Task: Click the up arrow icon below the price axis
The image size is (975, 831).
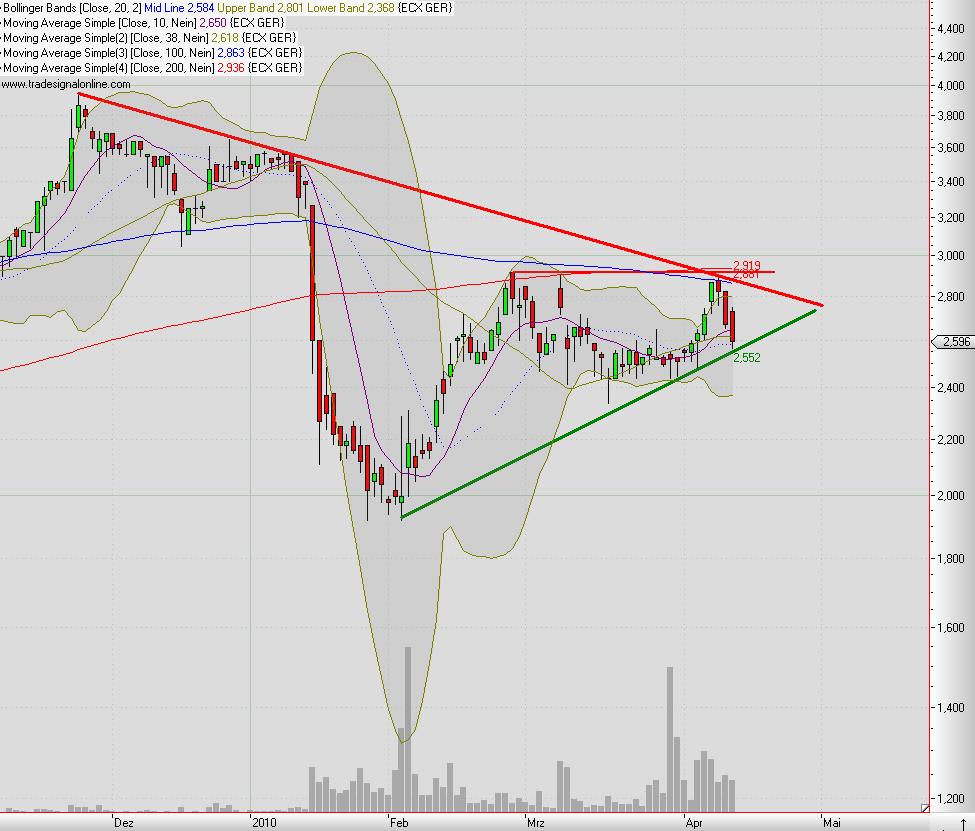Action: [x=963, y=824]
